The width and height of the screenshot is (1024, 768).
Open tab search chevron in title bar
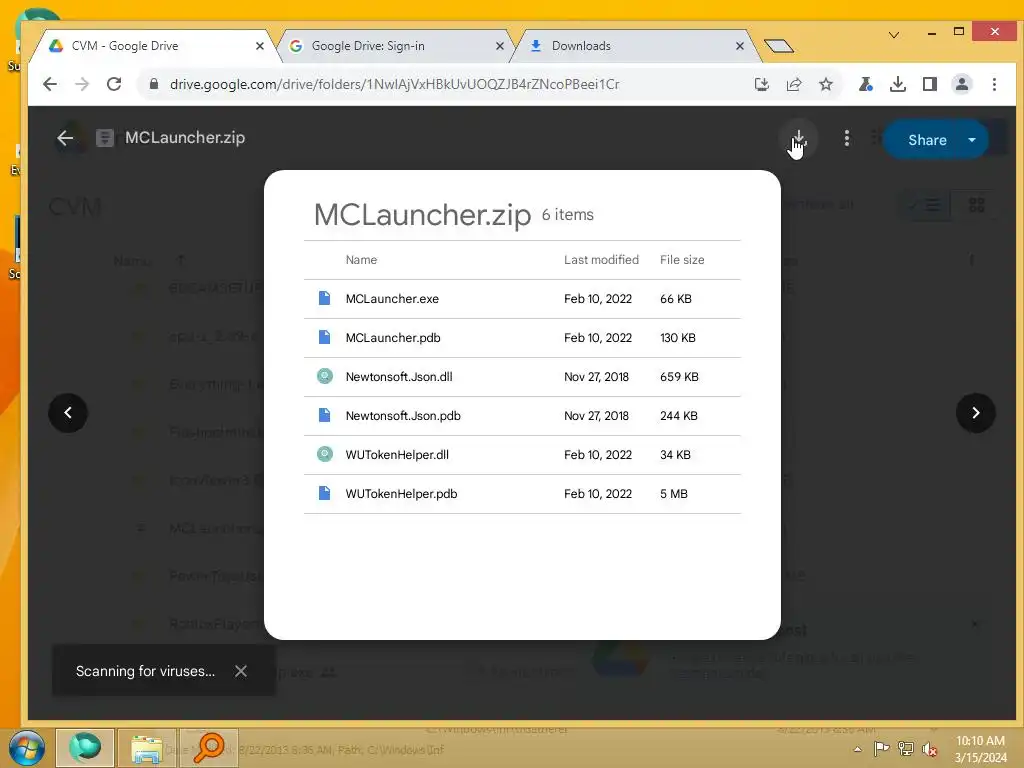[x=893, y=35]
